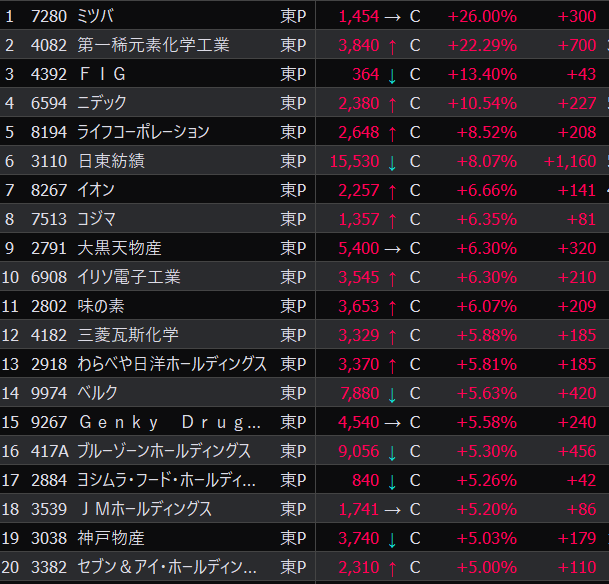
Task: Click the down arrow beside ＦＩＧ price
Action: pyautogui.click(x=392, y=74)
